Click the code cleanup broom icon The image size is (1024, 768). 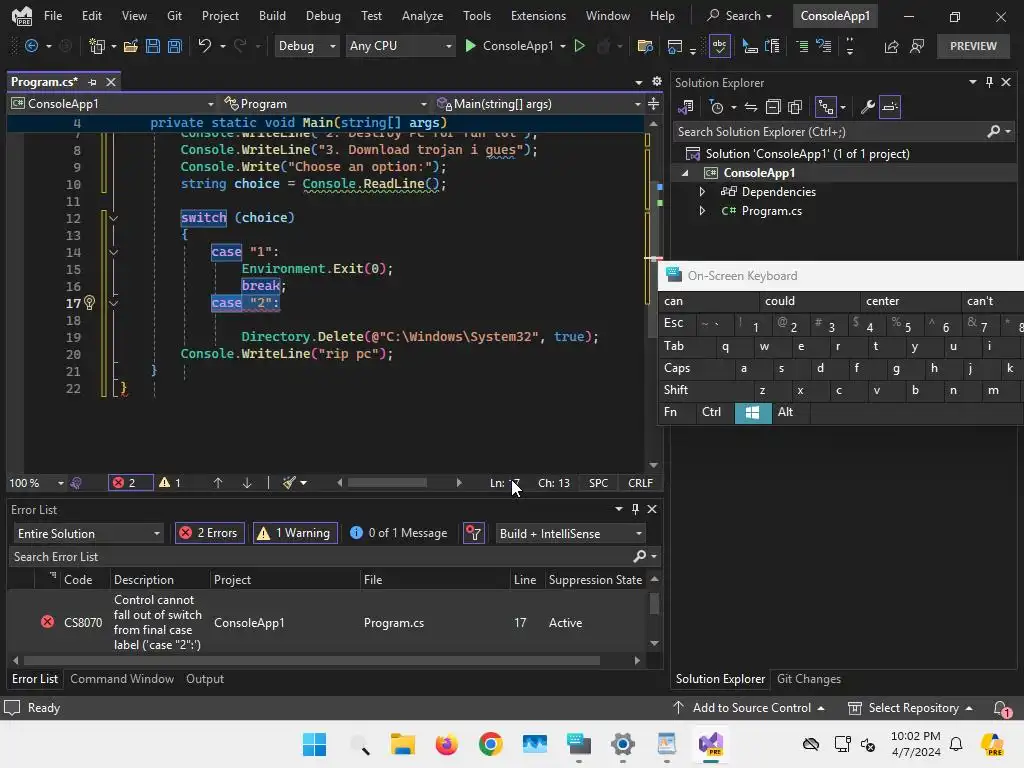coord(289,483)
